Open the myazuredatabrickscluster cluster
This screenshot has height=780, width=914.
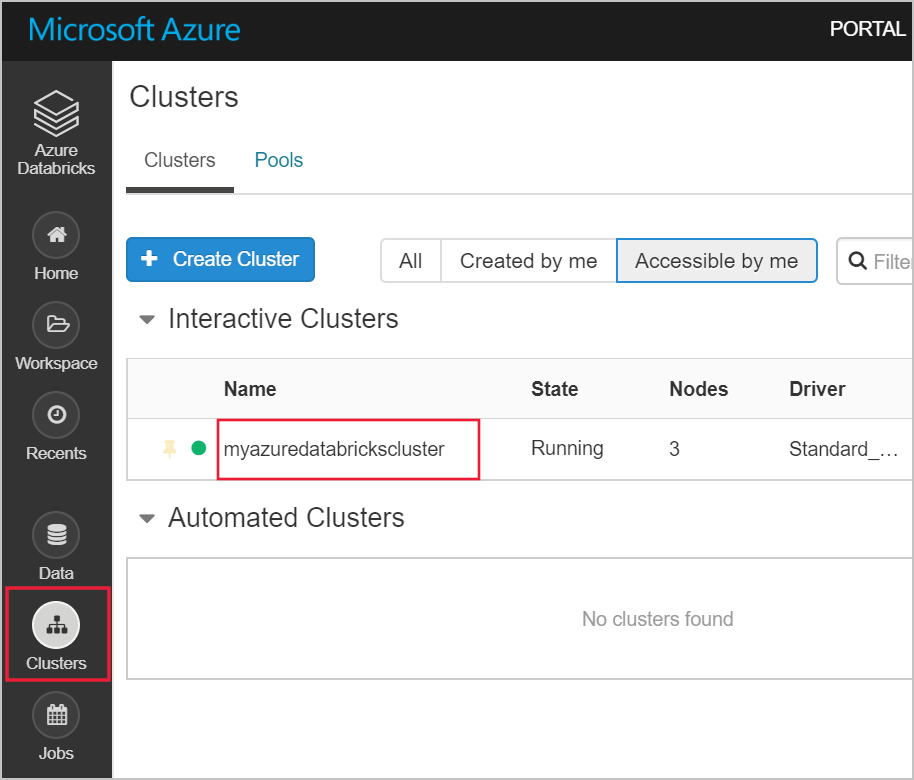[x=334, y=449]
